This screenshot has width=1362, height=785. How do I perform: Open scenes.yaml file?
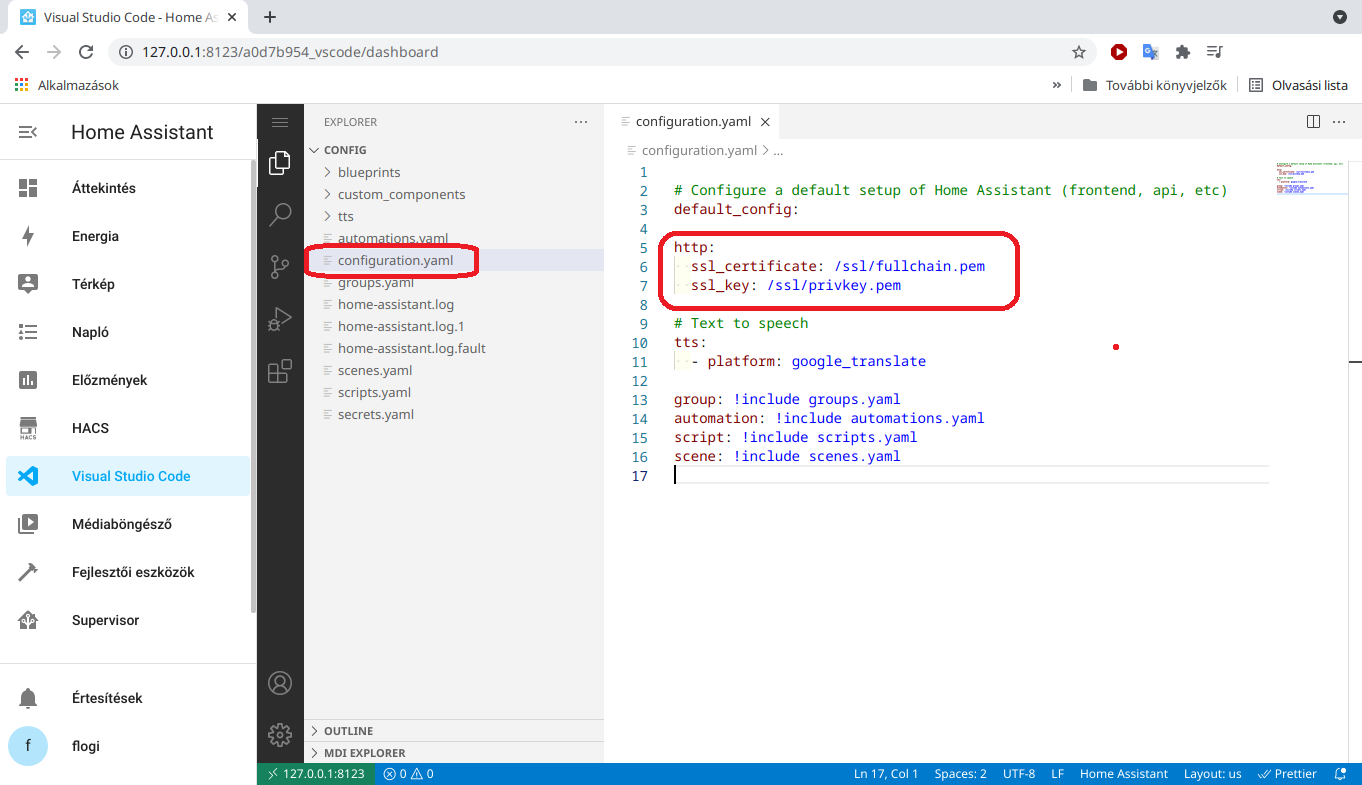pyautogui.click(x=454, y=370)
